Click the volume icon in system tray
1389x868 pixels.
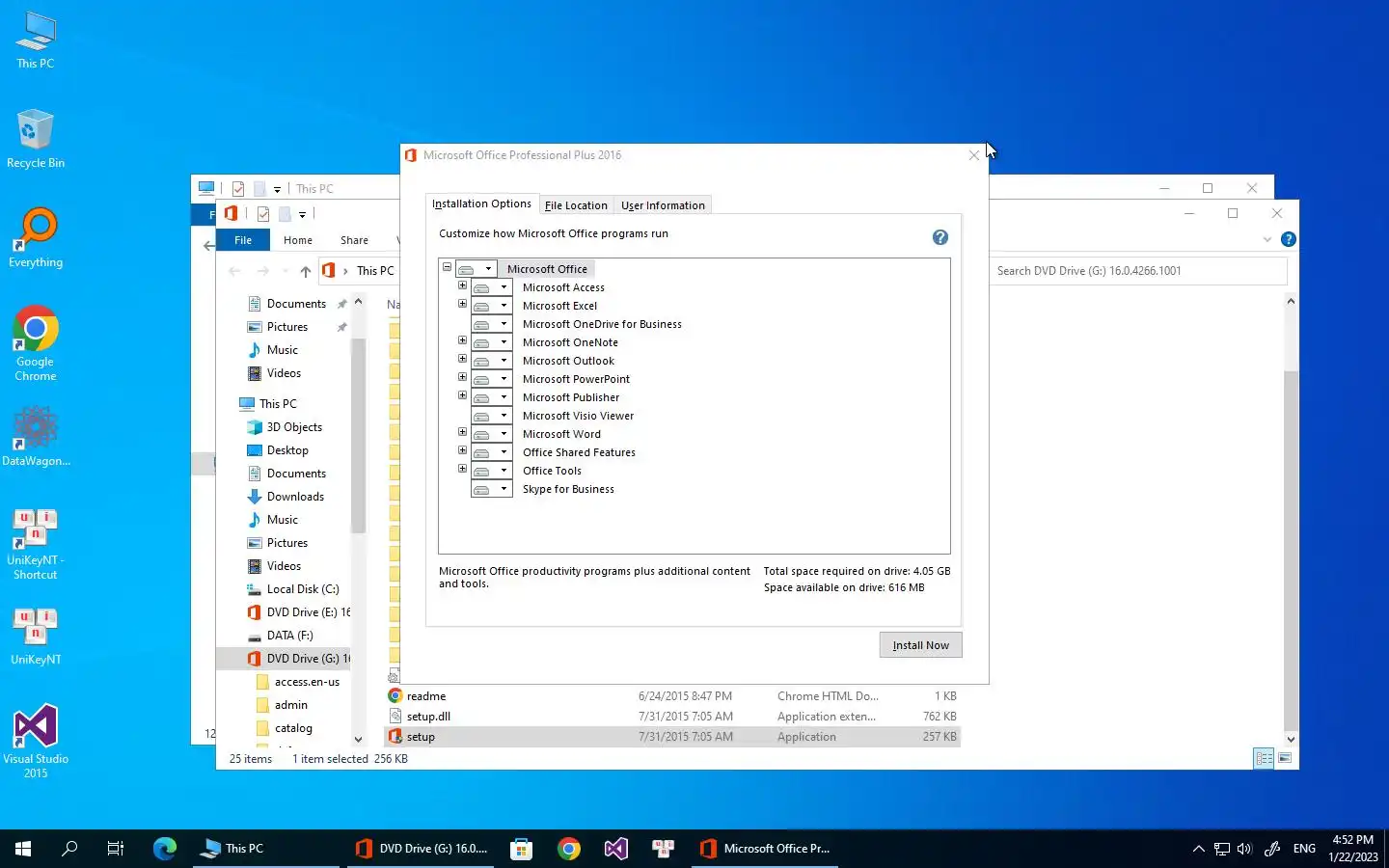pyautogui.click(x=1244, y=849)
